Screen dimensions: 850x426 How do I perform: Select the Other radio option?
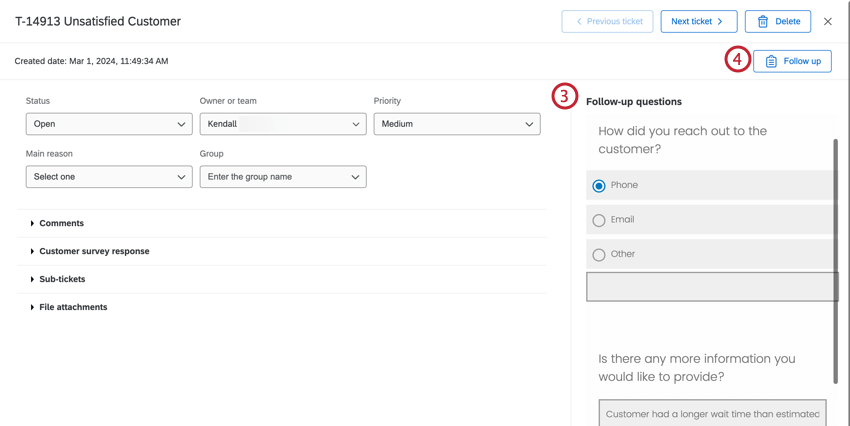[x=599, y=254]
